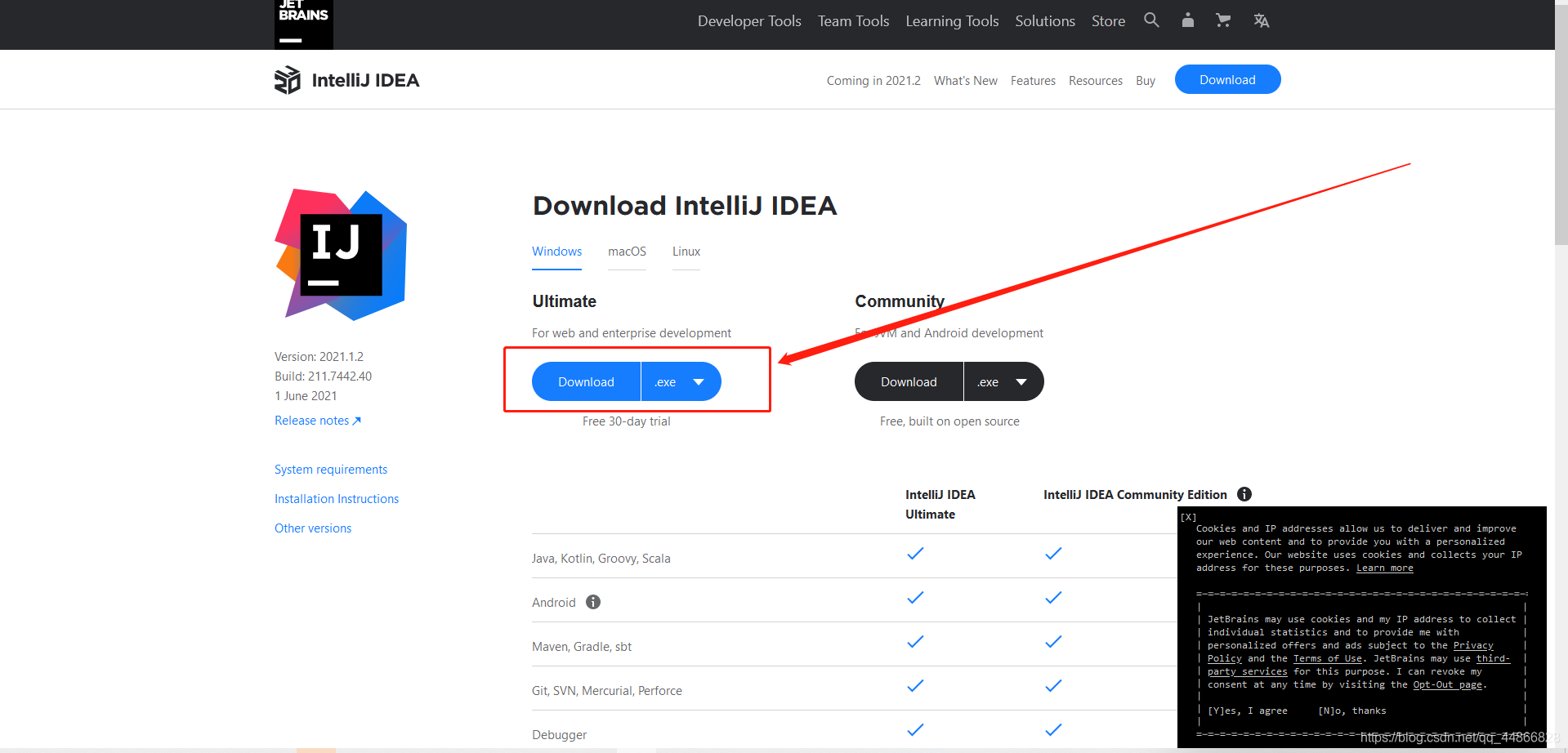This screenshot has width=1568, height=753.
Task: Click the 'Download IntelliJ IDEA' heading
Action: click(x=685, y=206)
